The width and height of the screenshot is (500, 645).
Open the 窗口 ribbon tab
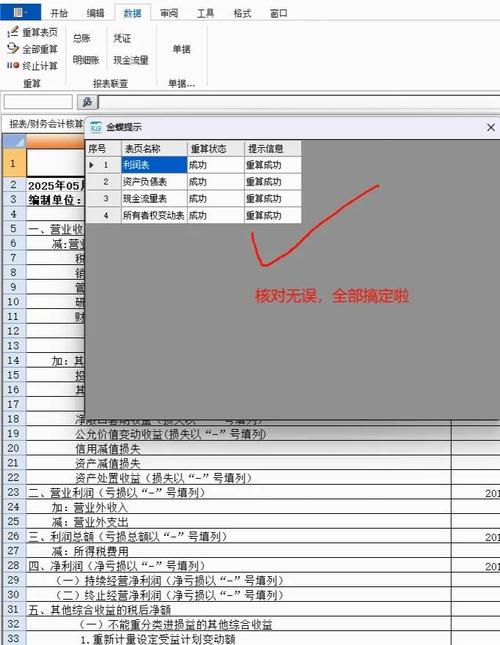(x=278, y=13)
